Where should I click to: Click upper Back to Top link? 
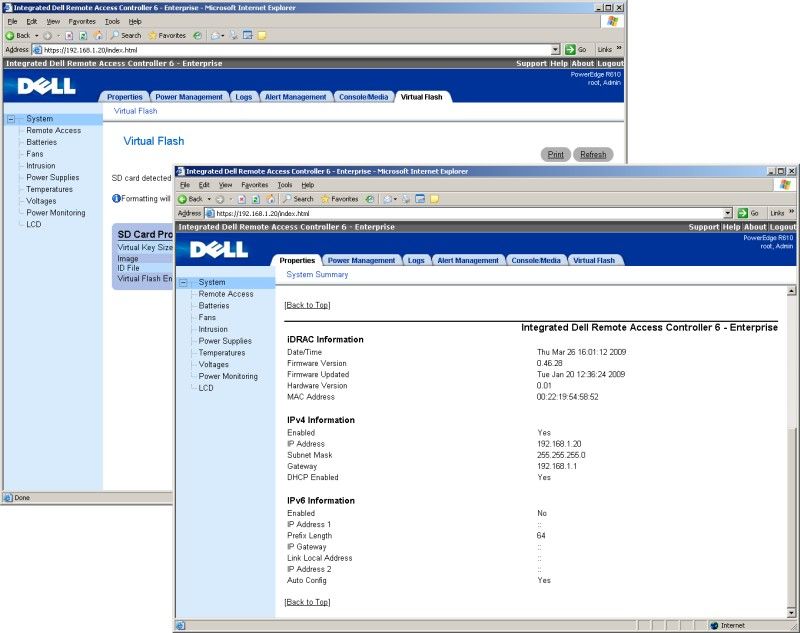[x=307, y=305]
